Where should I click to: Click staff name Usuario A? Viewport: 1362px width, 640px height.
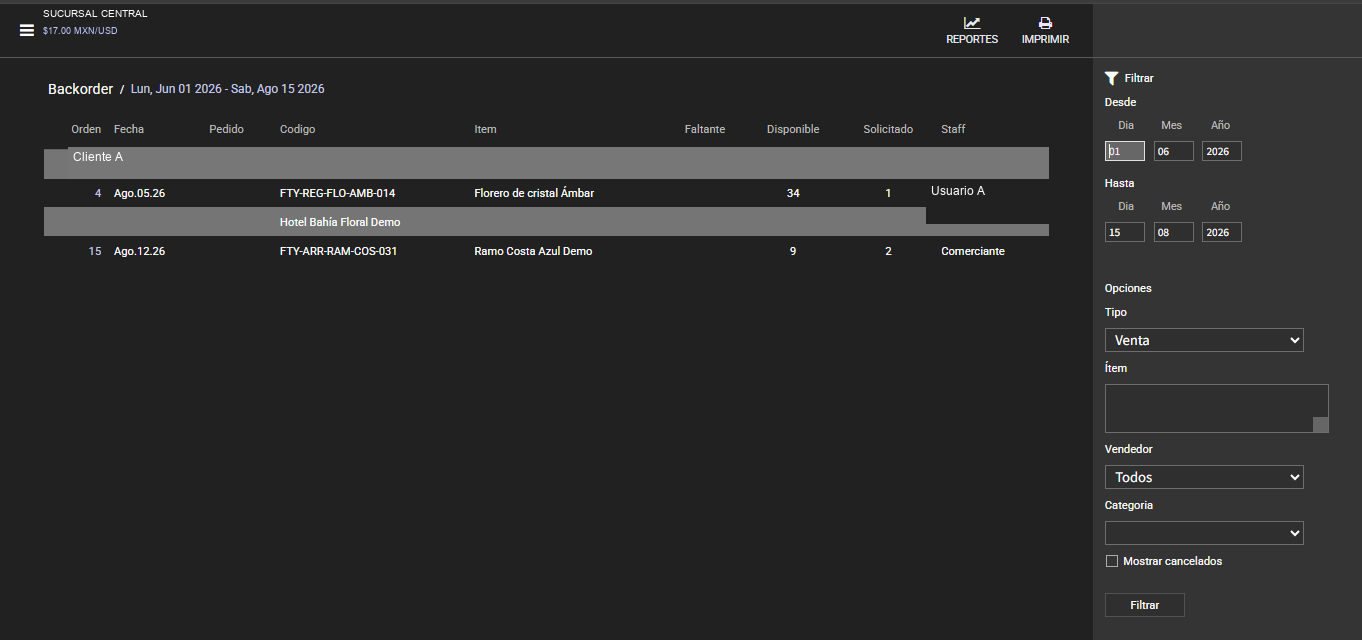click(x=958, y=190)
